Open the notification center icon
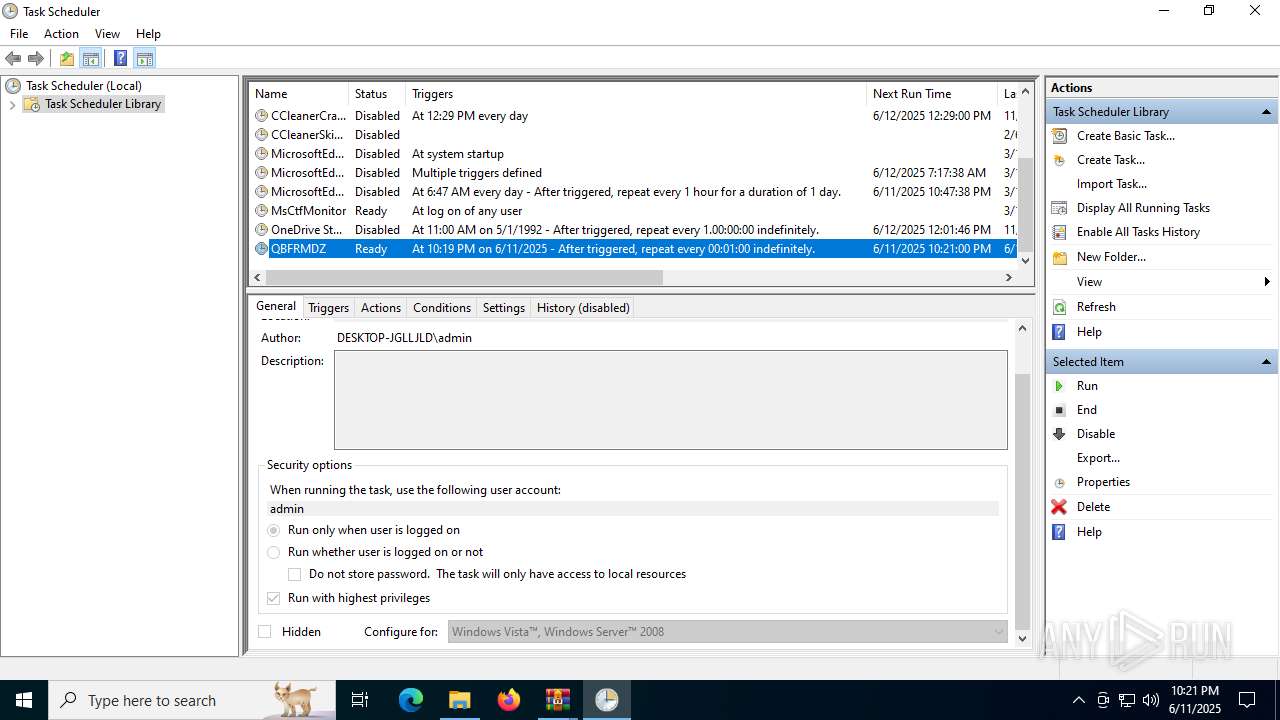 click(1247, 700)
